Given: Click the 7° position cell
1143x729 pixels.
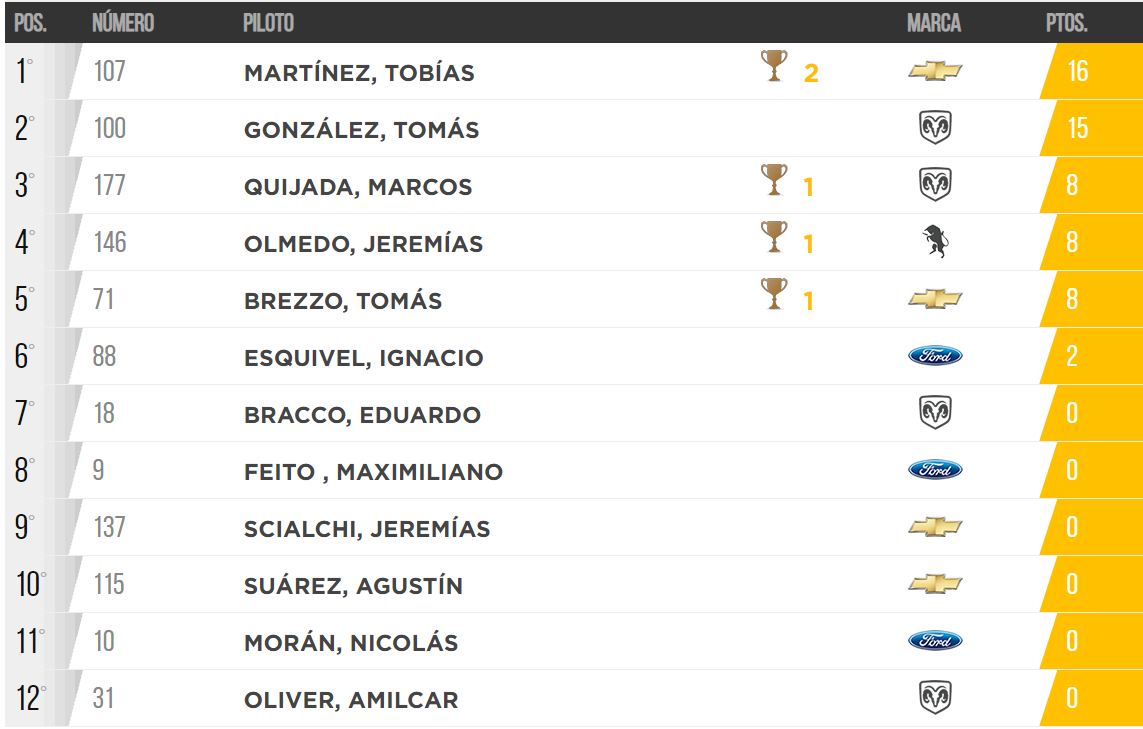Looking at the screenshot, I should tap(25, 414).
